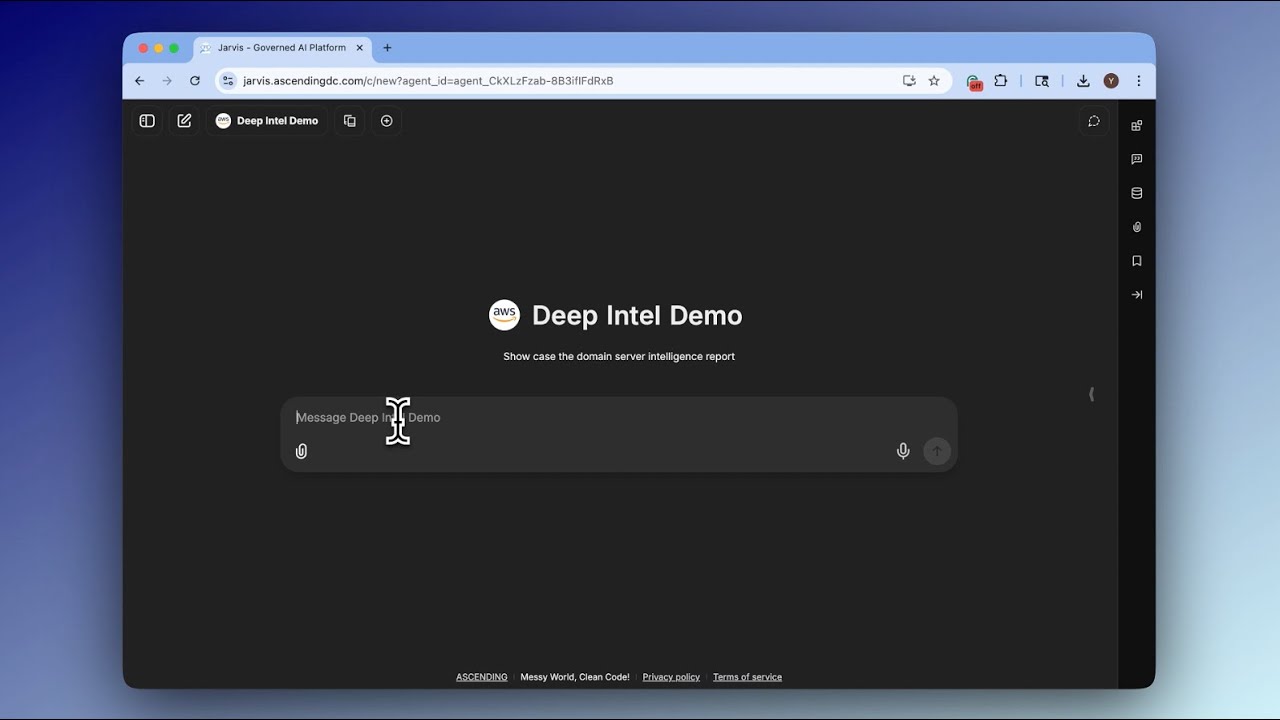Bookmark this page with the star icon
The width and height of the screenshot is (1280, 720).
click(x=934, y=81)
